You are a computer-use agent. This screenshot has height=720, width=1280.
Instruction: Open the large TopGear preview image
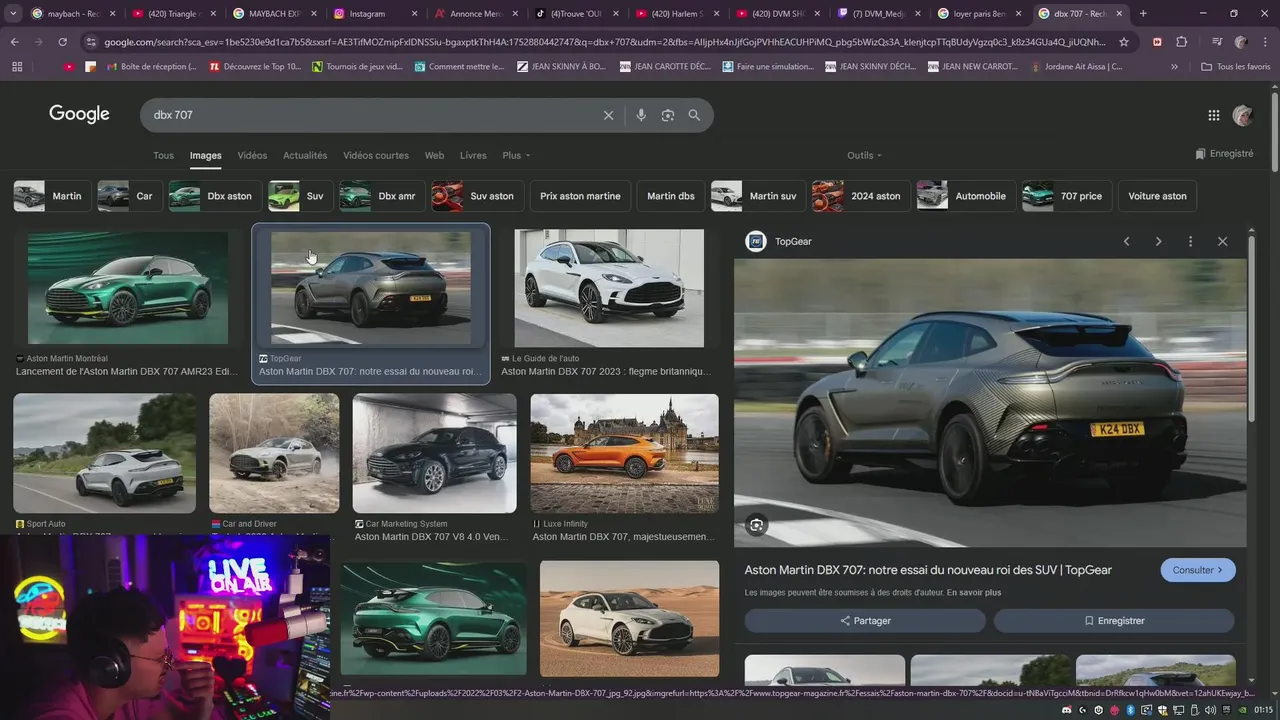pyautogui.click(x=990, y=403)
